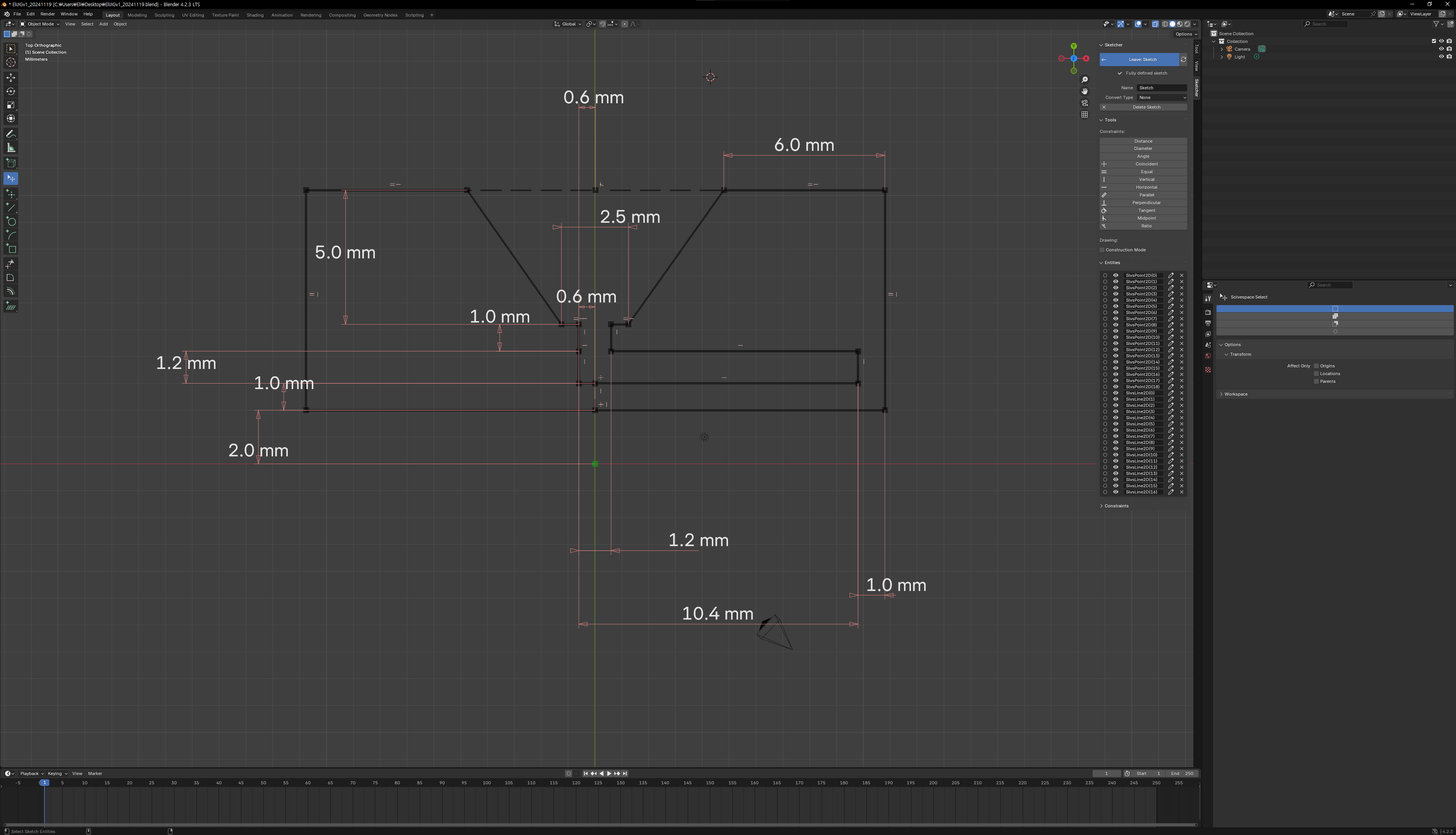
Task: Select the Add Rectangle sketch tool
Action: pyautogui.click(x=11, y=249)
